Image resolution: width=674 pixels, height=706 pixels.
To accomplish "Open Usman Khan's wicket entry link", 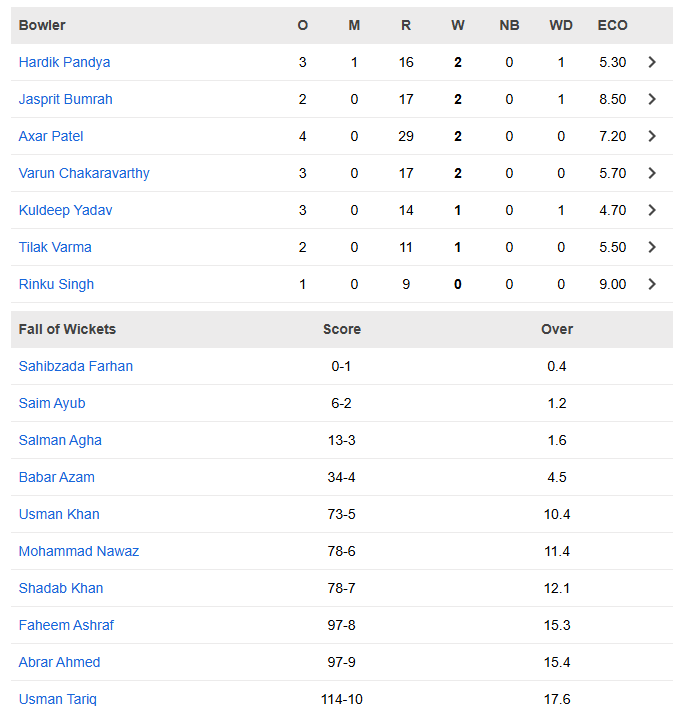I will click(x=59, y=514).
